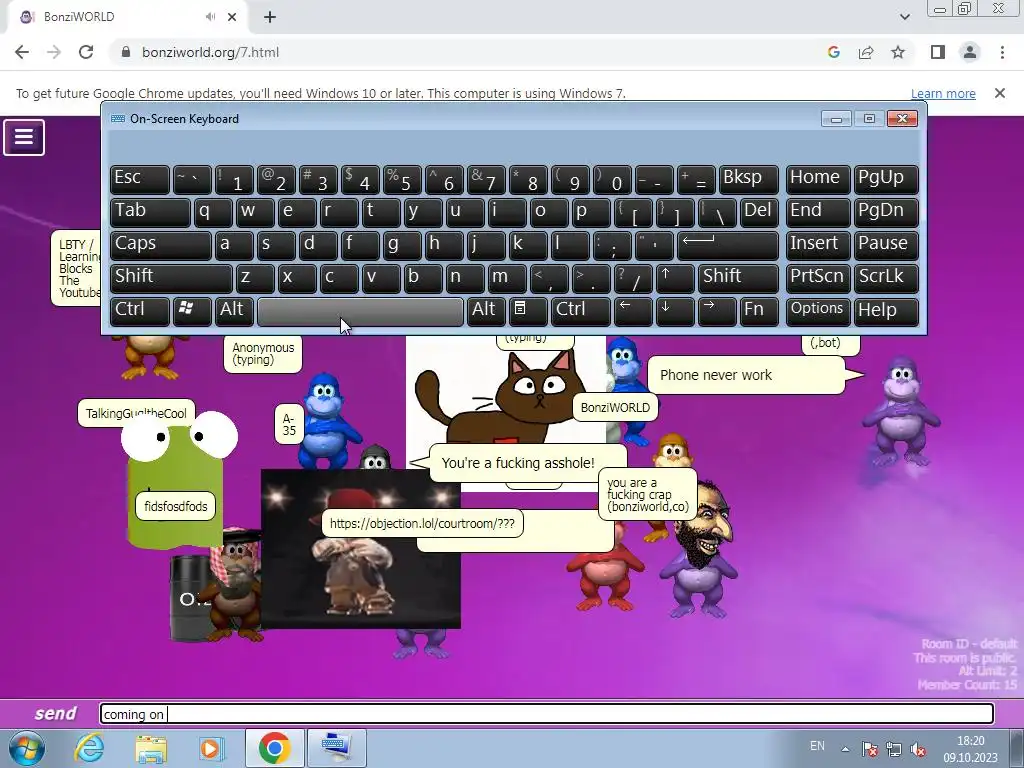Open Internet Explorer from the taskbar
The image size is (1024, 768).
(x=89, y=748)
